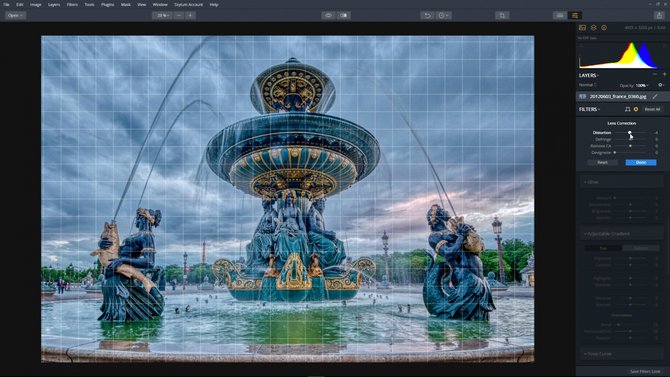Open the Mask menu

(x=126, y=5)
